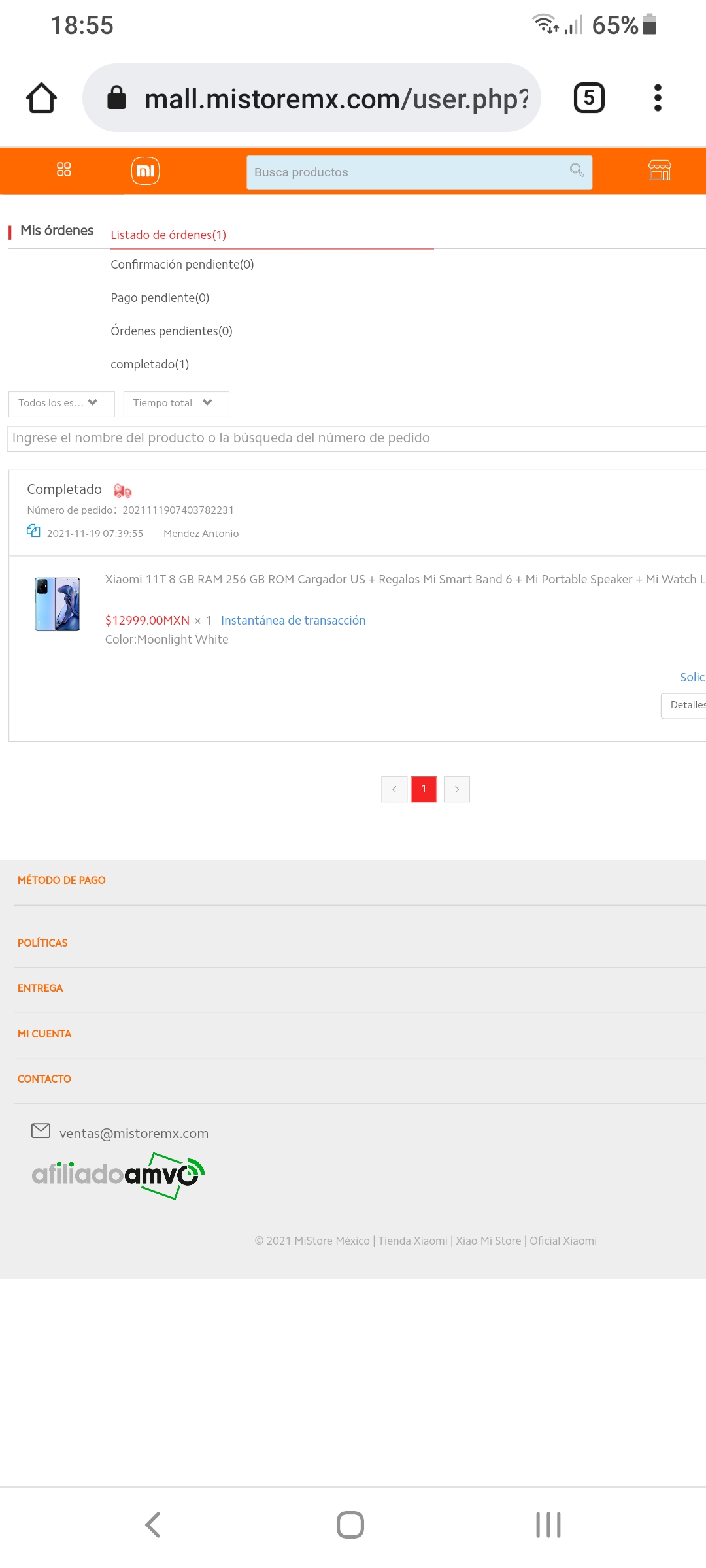Open the Tiempo total dropdown
This screenshot has width=706, height=1568.
(x=176, y=404)
